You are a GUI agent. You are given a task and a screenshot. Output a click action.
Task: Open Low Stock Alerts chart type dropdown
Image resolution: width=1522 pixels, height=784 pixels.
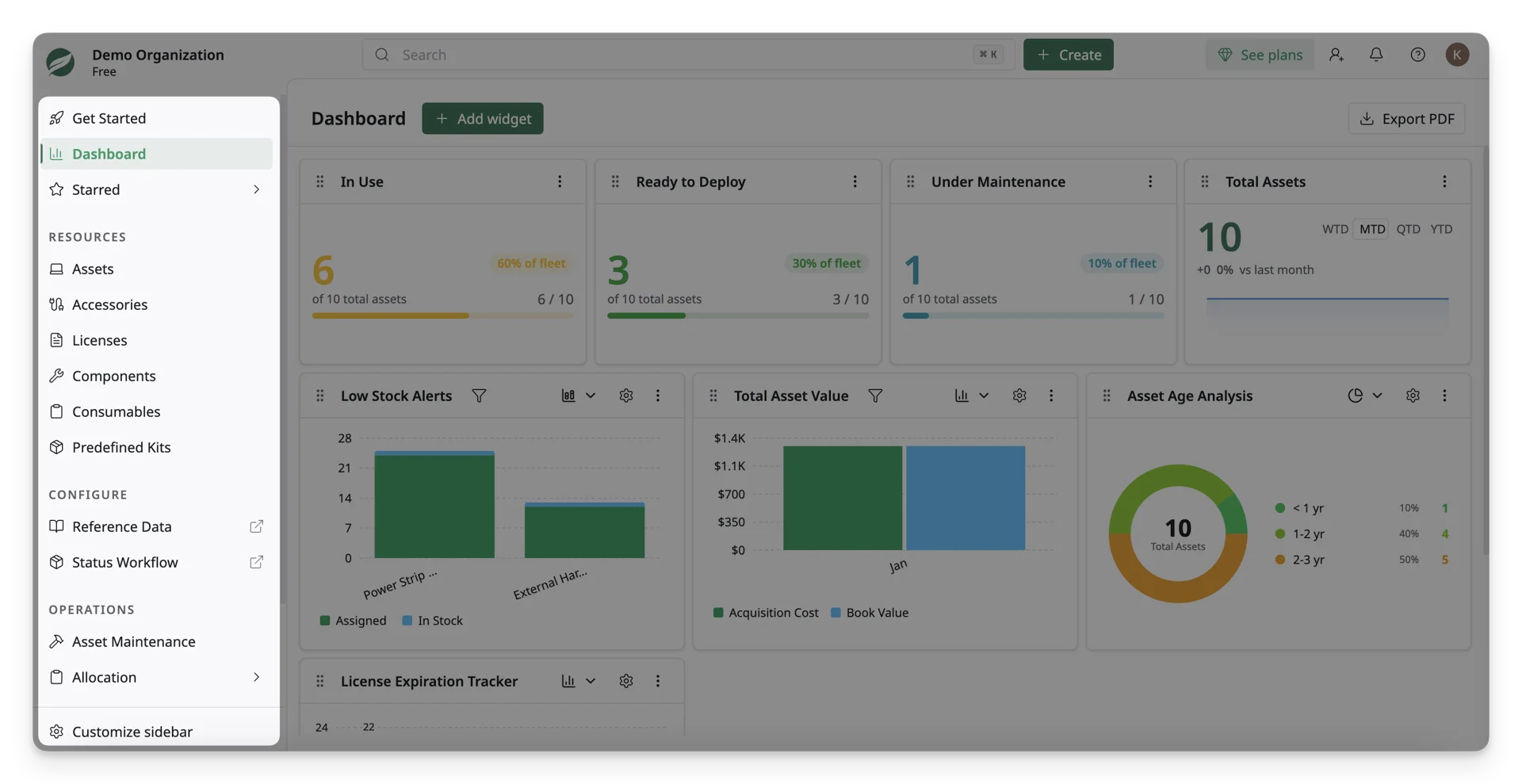point(579,396)
